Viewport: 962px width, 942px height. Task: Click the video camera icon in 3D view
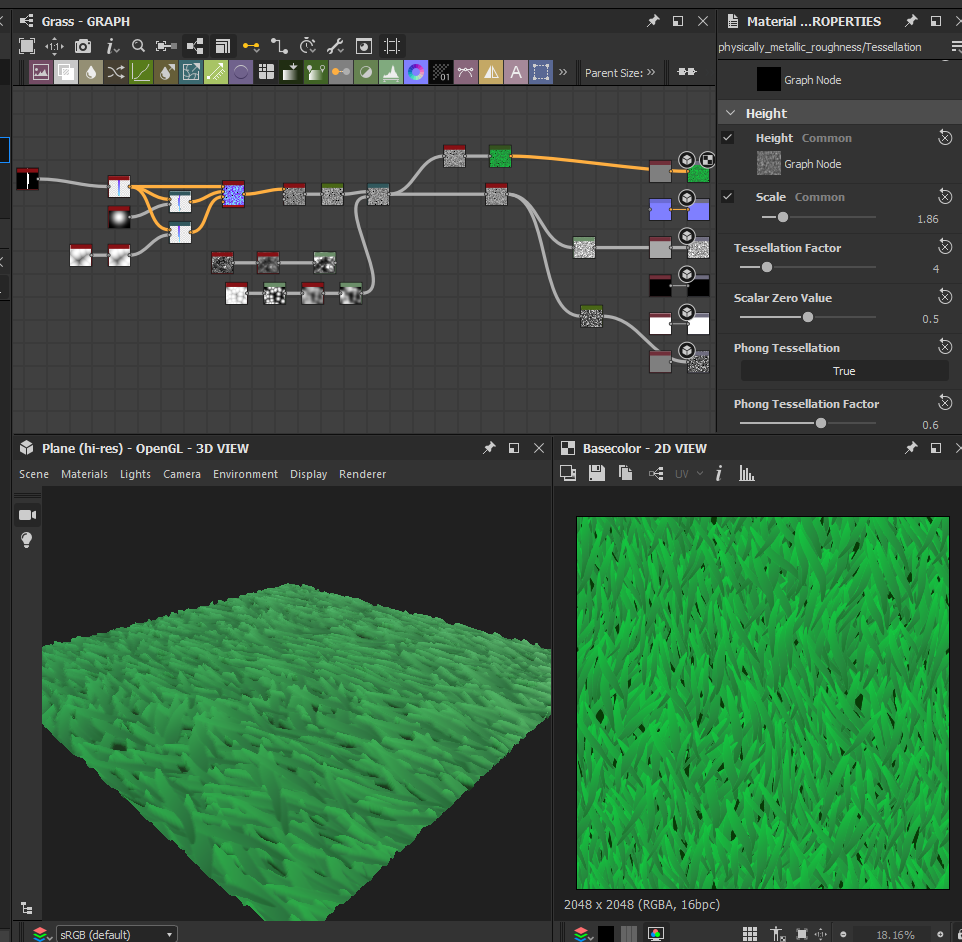click(27, 515)
